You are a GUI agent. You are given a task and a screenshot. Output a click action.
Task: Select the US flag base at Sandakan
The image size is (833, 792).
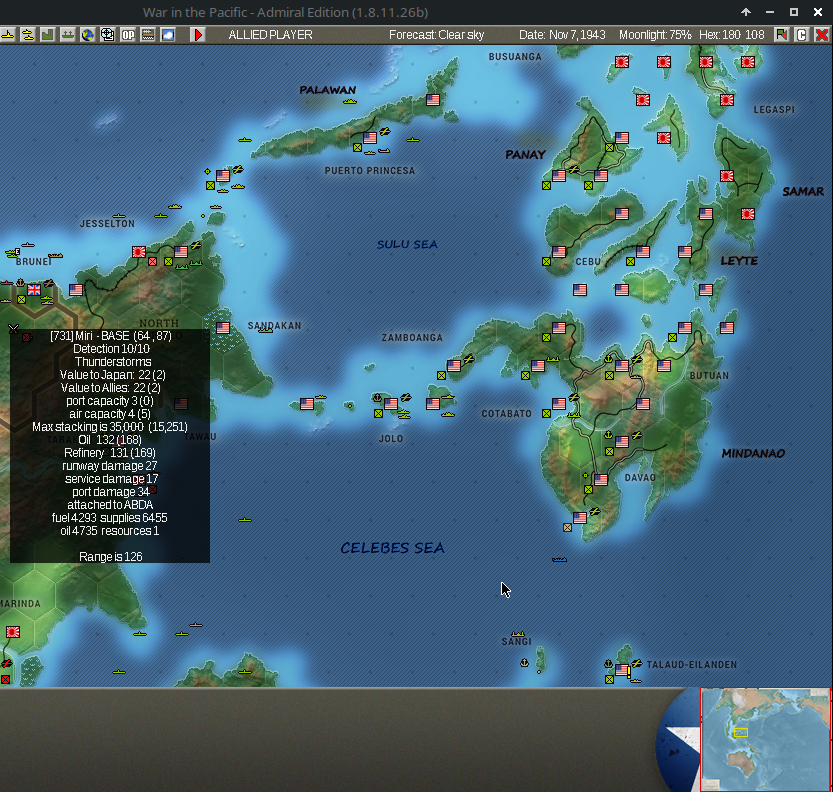pos(223,328)
